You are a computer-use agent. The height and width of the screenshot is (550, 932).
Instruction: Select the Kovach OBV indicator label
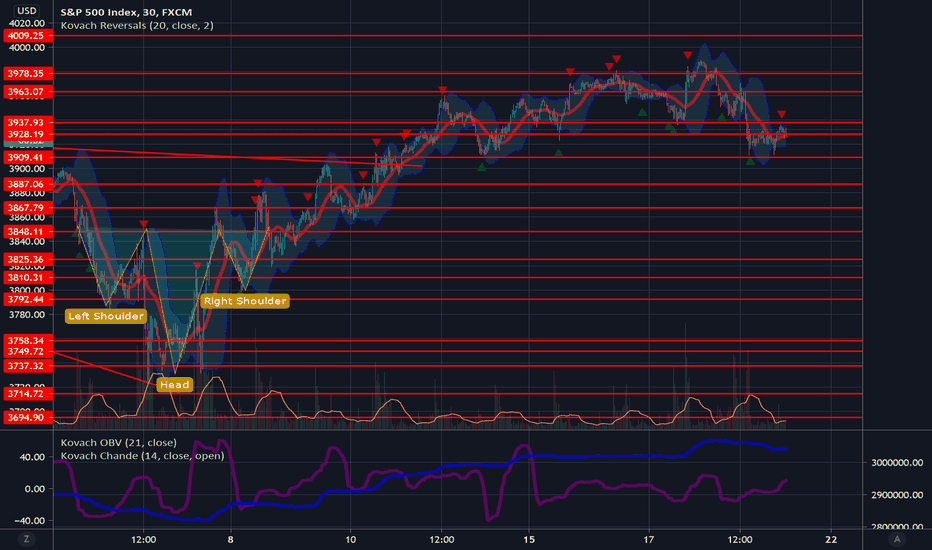click(118, 442)
